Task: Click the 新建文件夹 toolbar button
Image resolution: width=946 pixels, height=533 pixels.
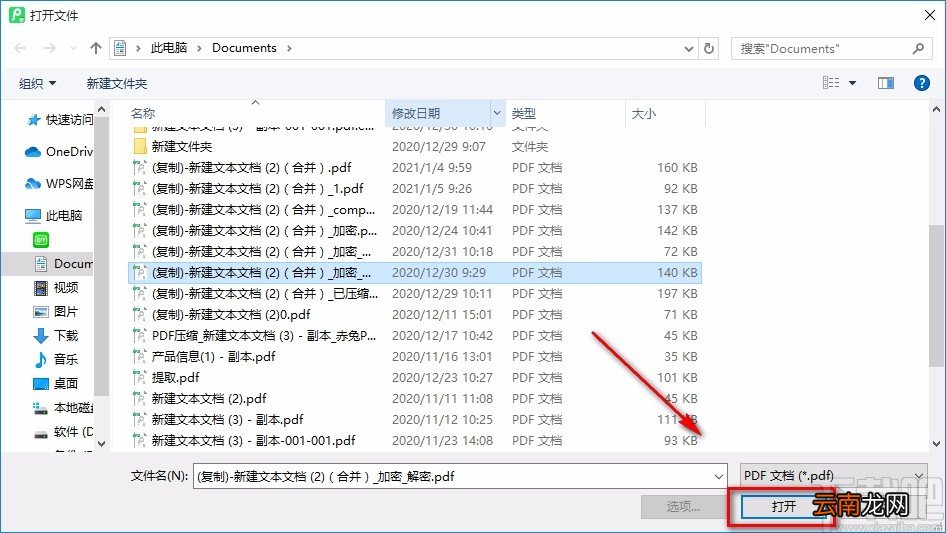Action: click(x=116, y=83)
